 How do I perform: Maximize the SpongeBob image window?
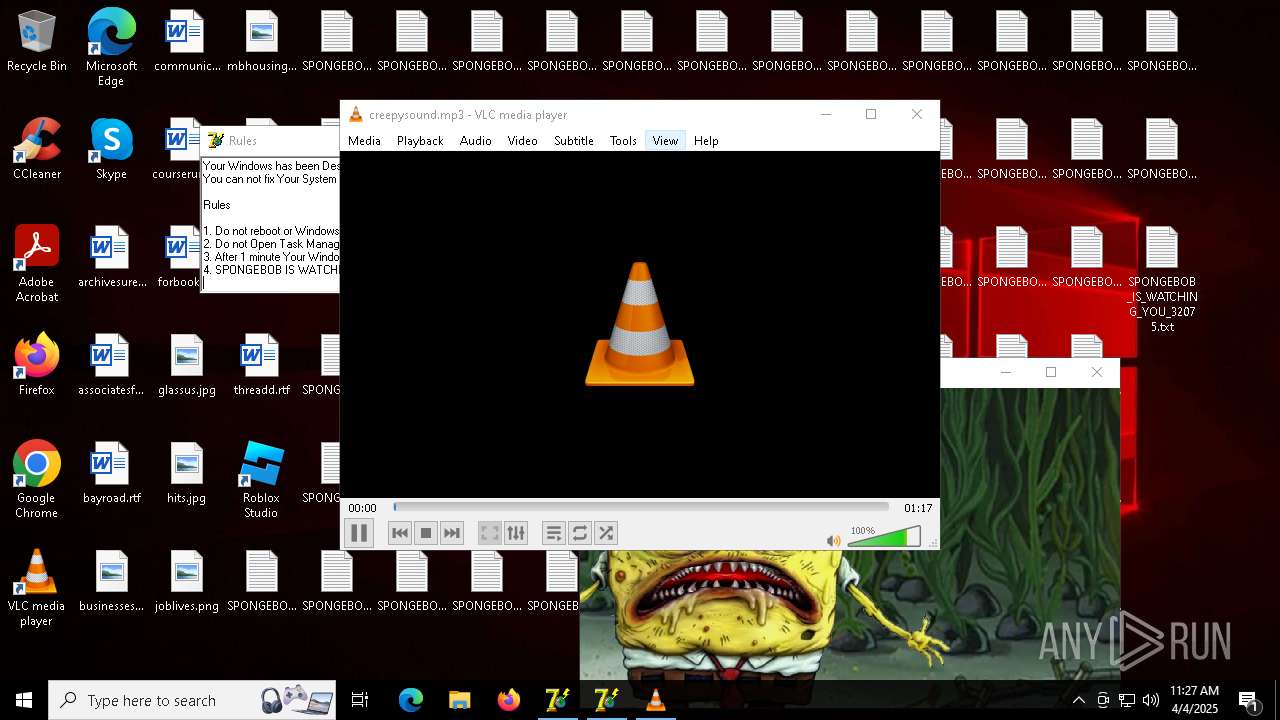1051,373
